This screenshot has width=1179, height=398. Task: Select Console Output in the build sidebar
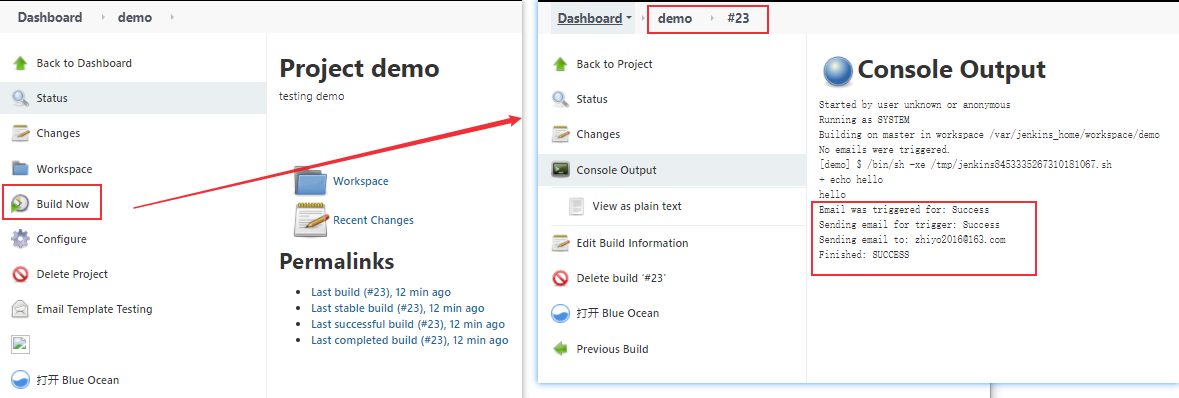(x=617, y=170)
